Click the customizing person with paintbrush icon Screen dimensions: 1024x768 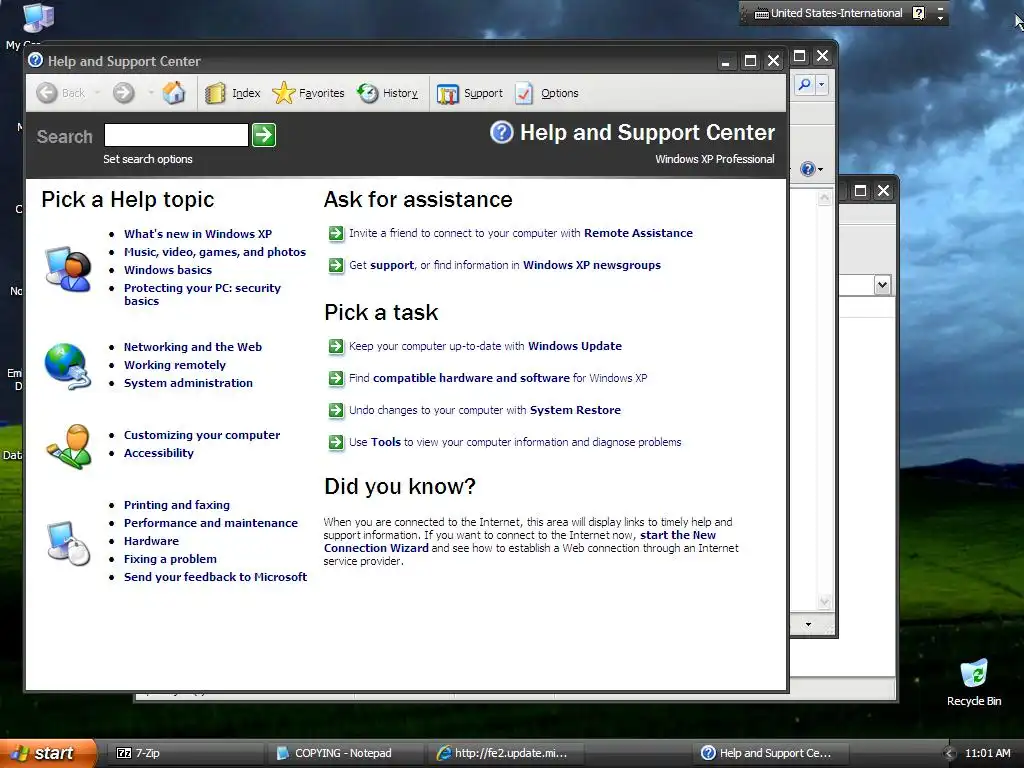point(69,447)
